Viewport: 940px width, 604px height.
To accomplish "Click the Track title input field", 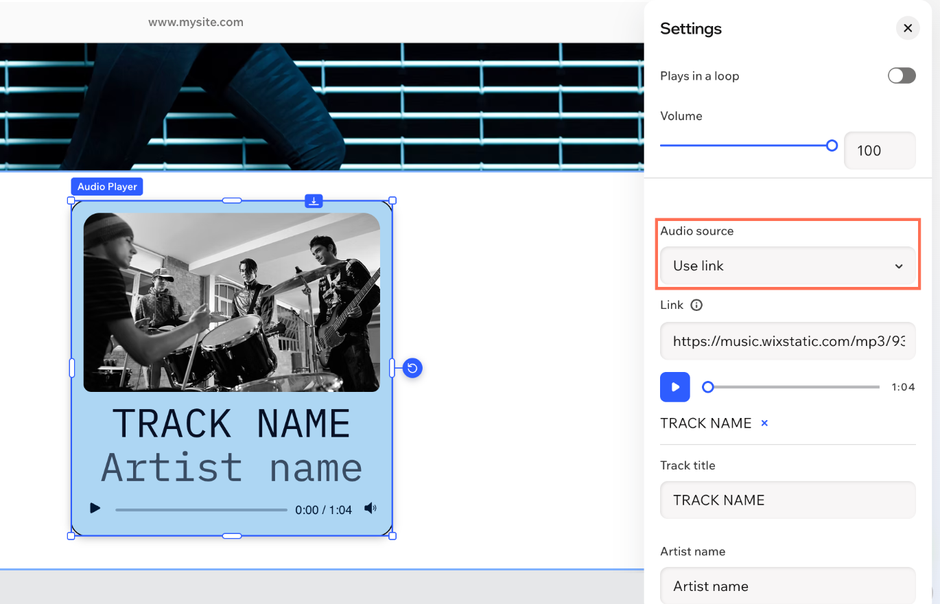I will tap(788, 500).
